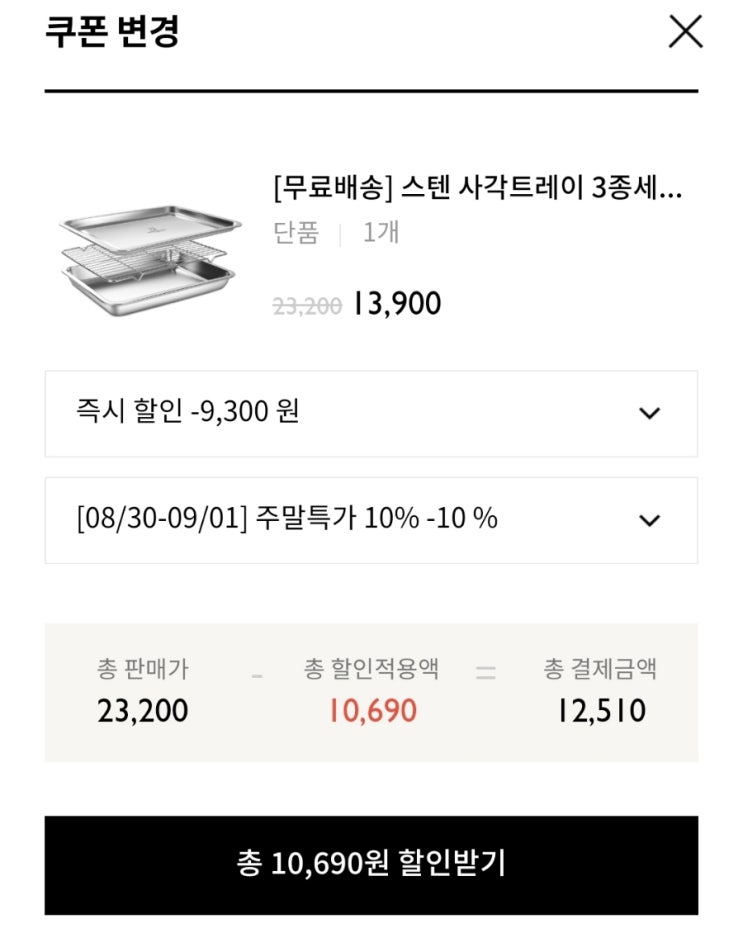743x933 pixels.
Task: Click the 총 판매가 label
Action: (142, 669)
